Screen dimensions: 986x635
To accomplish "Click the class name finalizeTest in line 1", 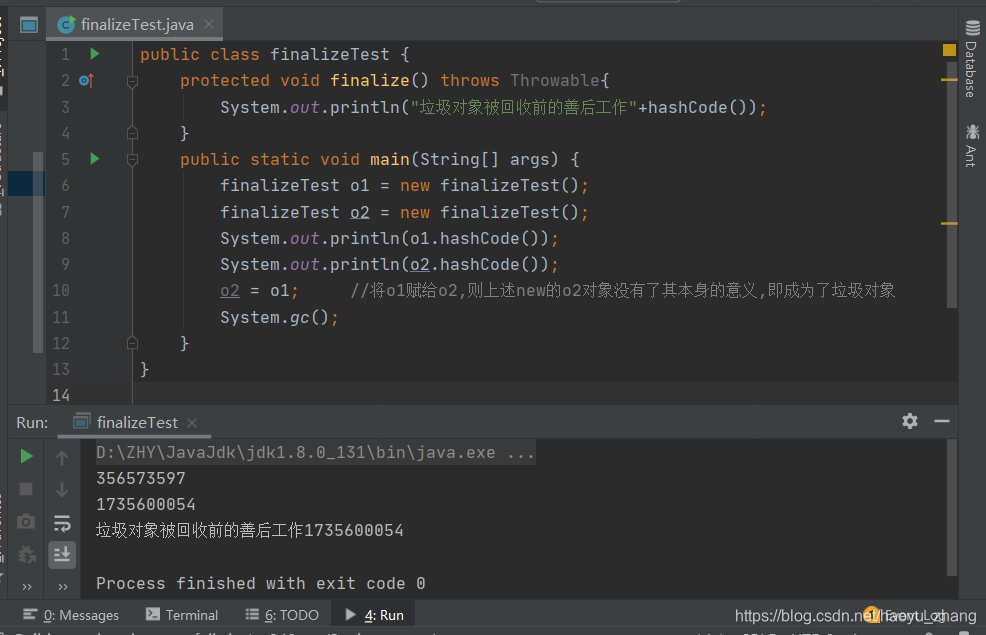I will tap(330, 54).
